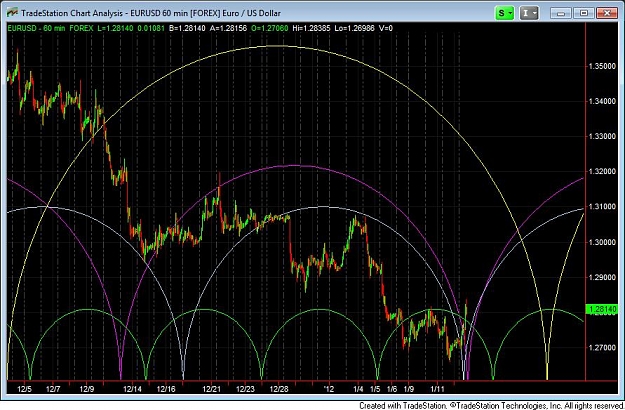Click the 1/11 date axis label

[437, 389]
